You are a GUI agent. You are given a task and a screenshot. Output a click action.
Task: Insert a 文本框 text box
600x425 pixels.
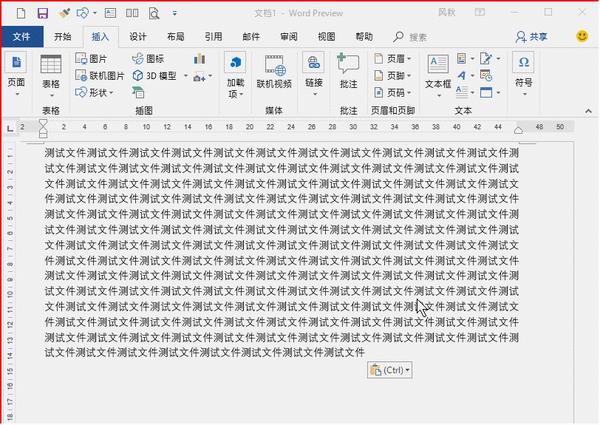[x=438, y=72]
